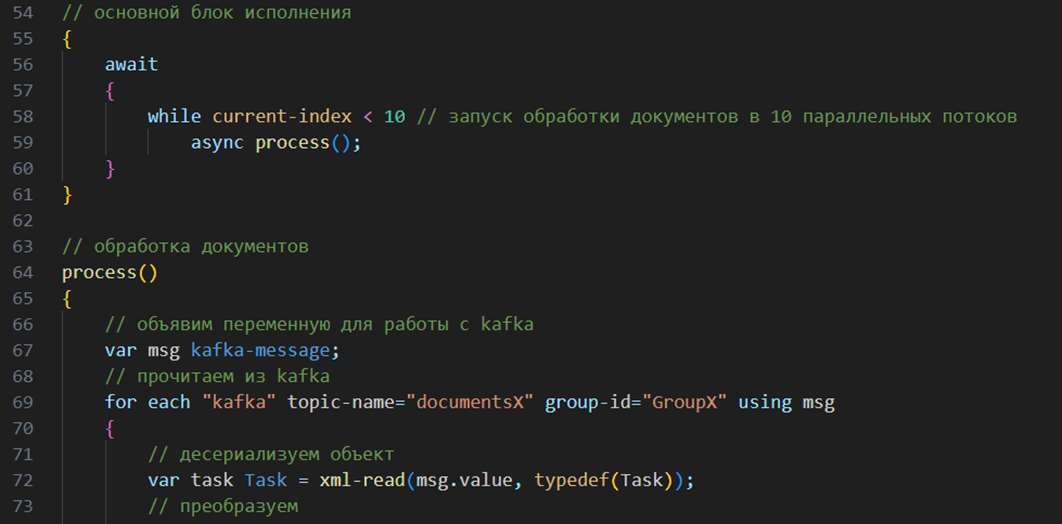Click the word 'параллельных' in the comment

(x=866, y=116)
